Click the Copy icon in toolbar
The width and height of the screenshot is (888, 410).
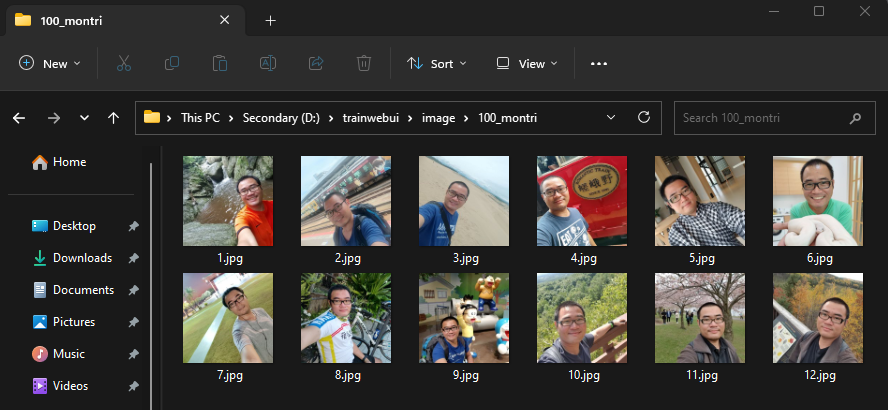click(172, 63)
